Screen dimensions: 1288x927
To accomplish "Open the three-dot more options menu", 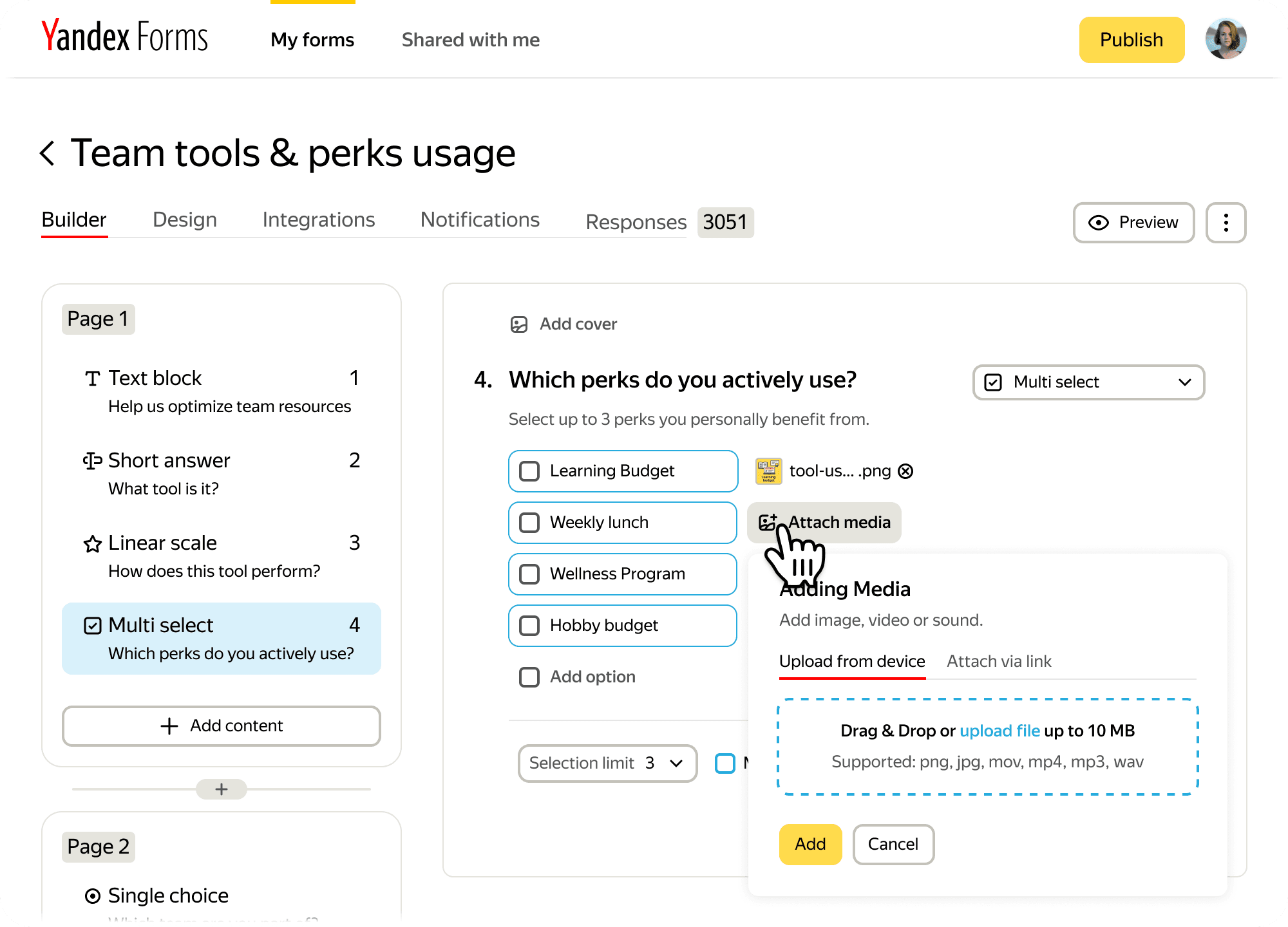I will 1226,223.
